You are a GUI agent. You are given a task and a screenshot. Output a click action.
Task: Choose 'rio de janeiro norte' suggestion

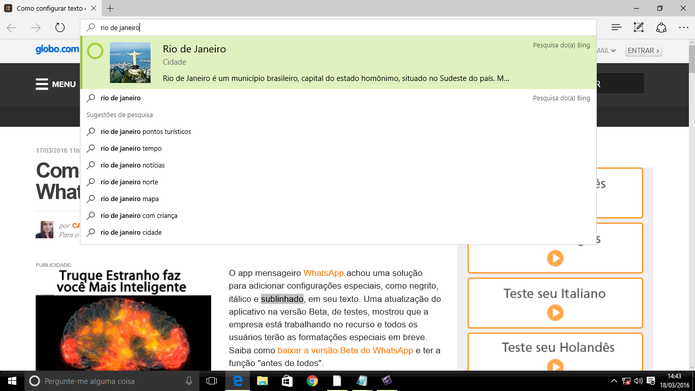tap(338, 182)
